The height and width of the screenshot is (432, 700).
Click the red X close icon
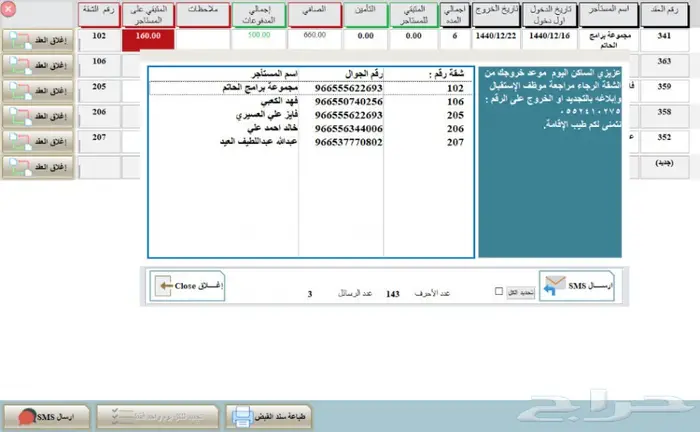click(x=8, y=9)
